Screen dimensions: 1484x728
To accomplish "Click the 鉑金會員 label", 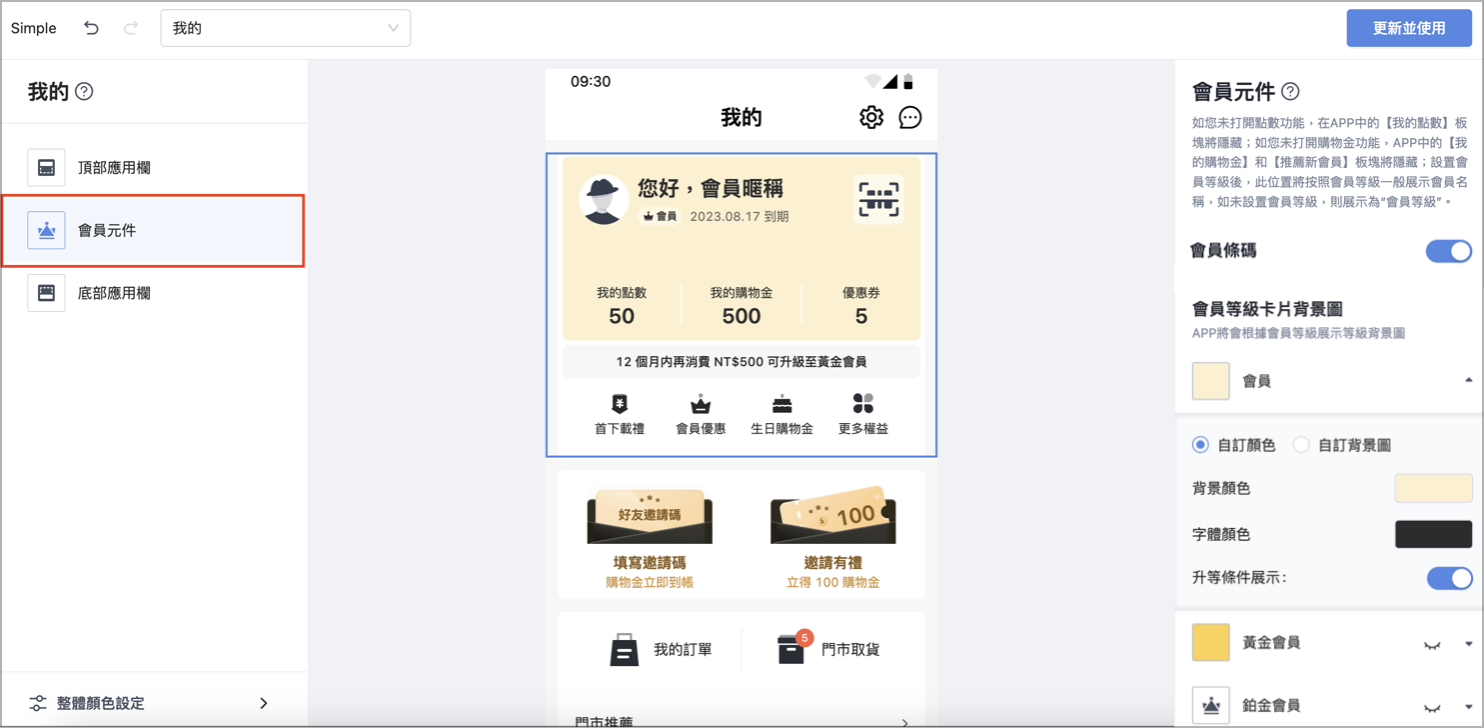I will [1271, 705].
